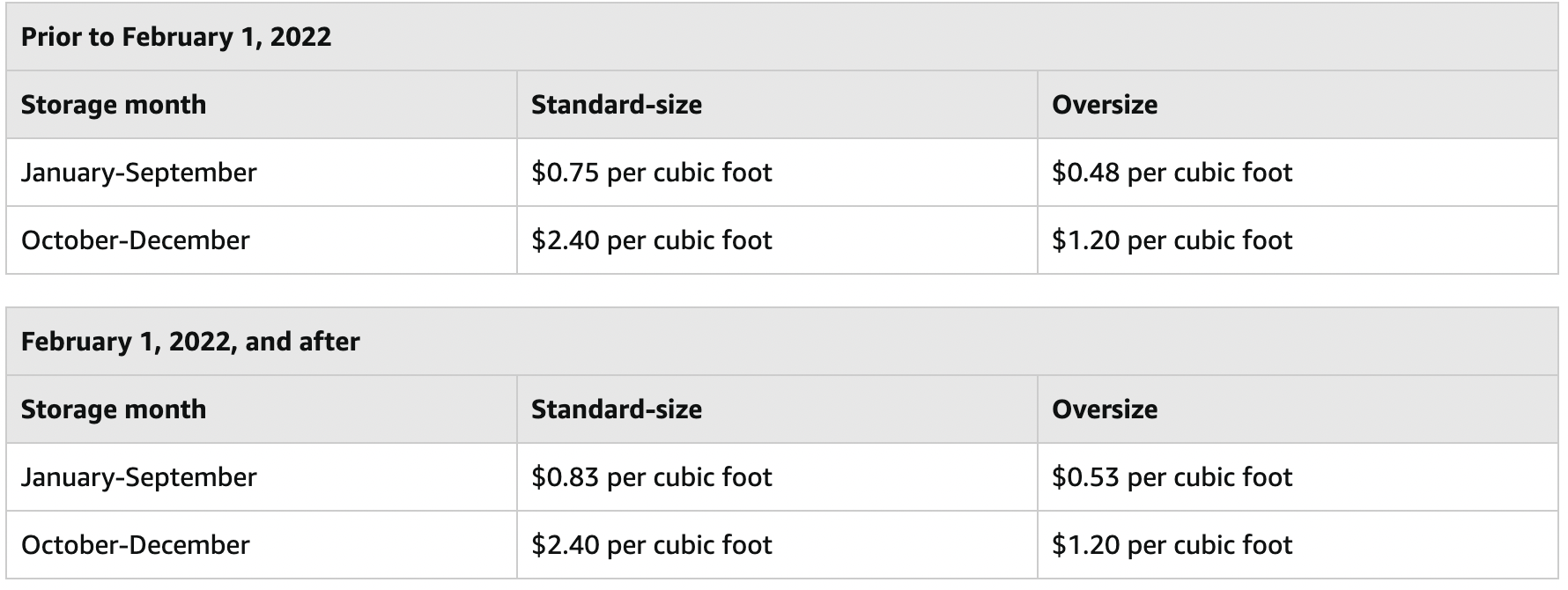Select the $0.75 per cubic foot cell

click(651, 173)
